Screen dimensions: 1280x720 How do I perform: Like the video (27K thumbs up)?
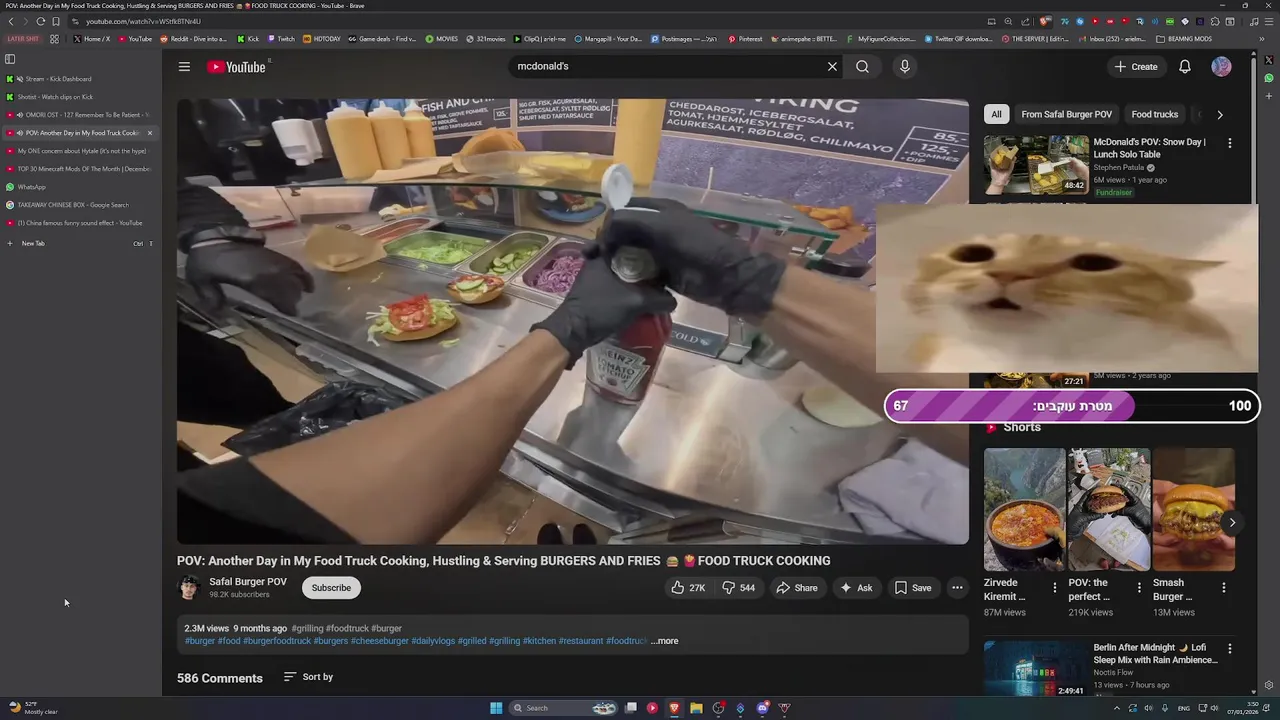(688, 588)
